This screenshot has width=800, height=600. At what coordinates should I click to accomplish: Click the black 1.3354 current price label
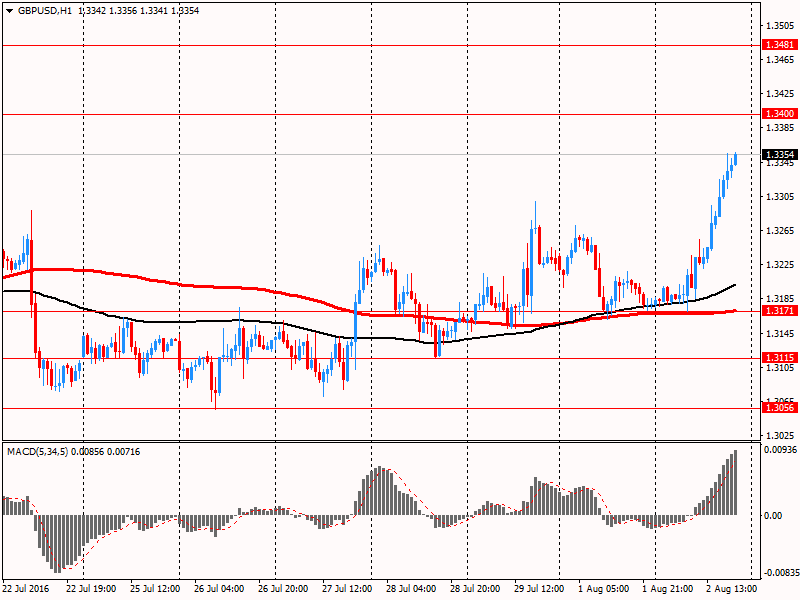coord(778,154)
